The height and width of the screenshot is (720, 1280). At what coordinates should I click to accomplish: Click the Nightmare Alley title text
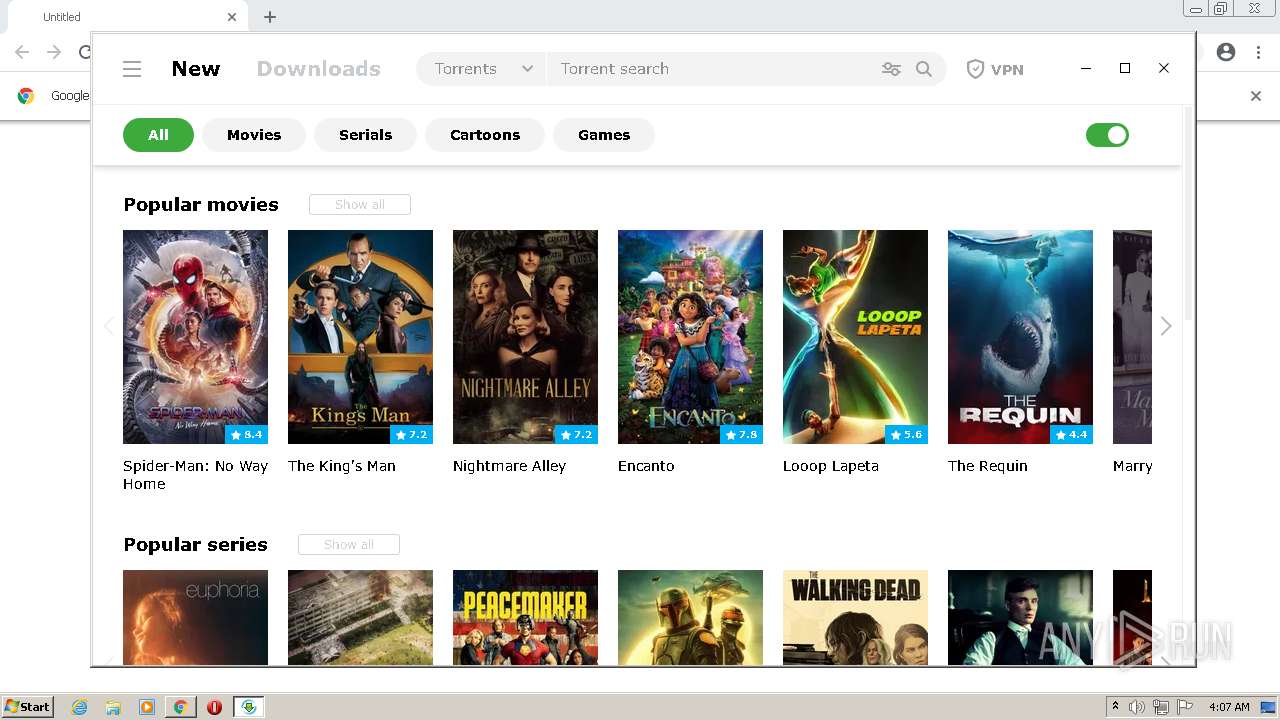coord(509,466)
